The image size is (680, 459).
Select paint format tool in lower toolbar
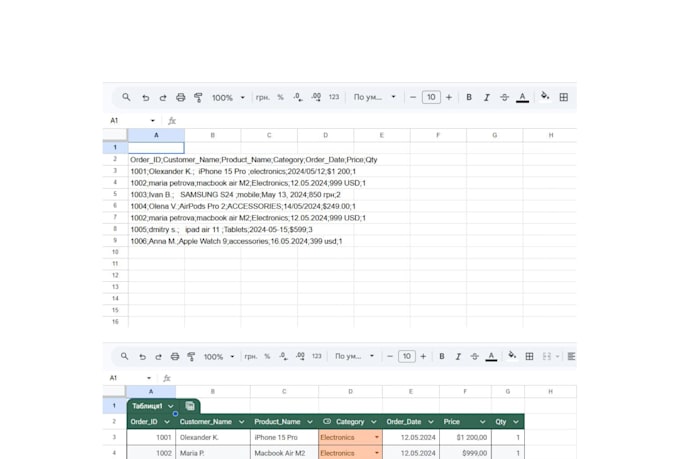pos(191,357)
